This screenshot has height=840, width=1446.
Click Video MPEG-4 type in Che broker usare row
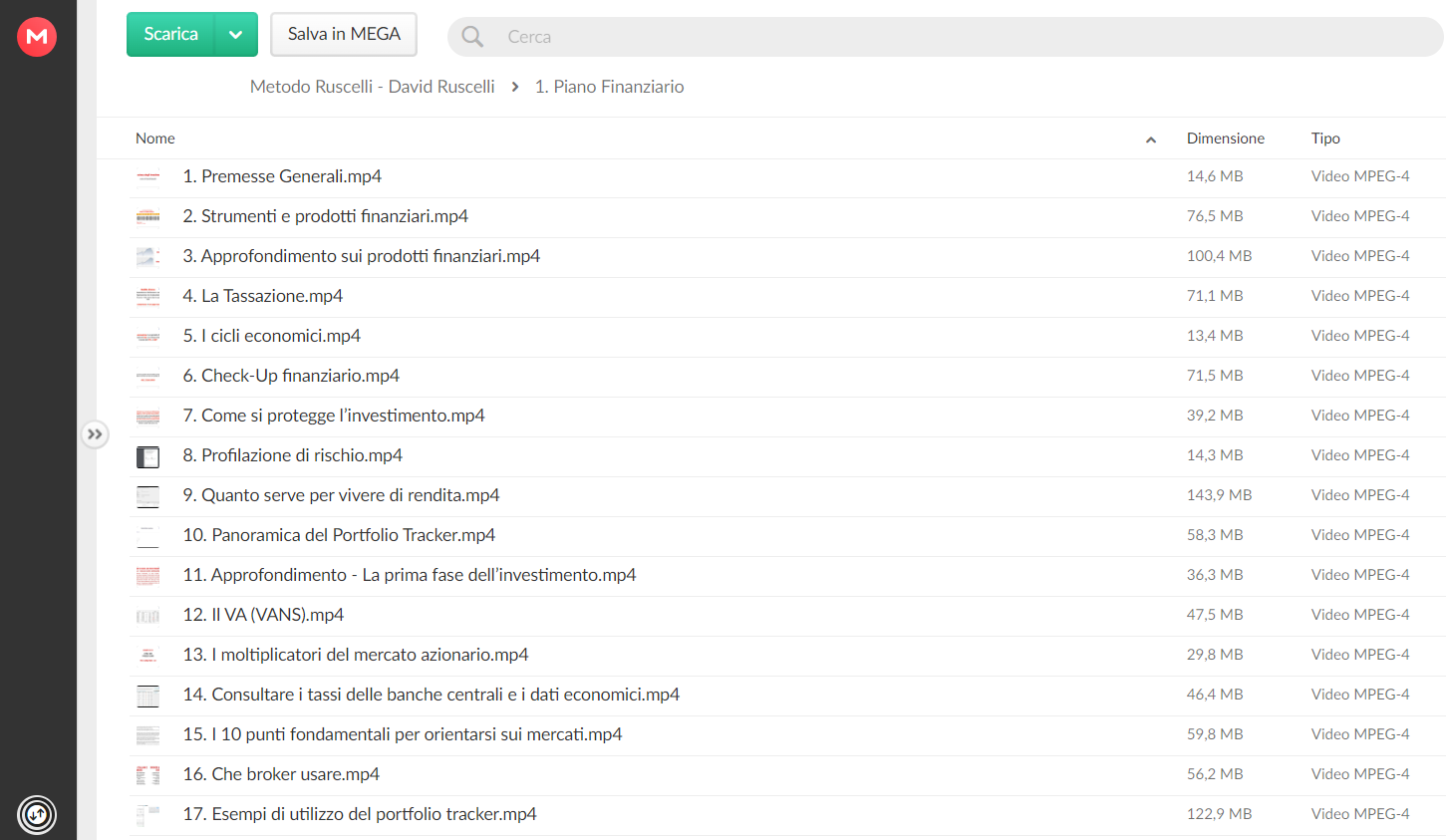[1360, 774]
